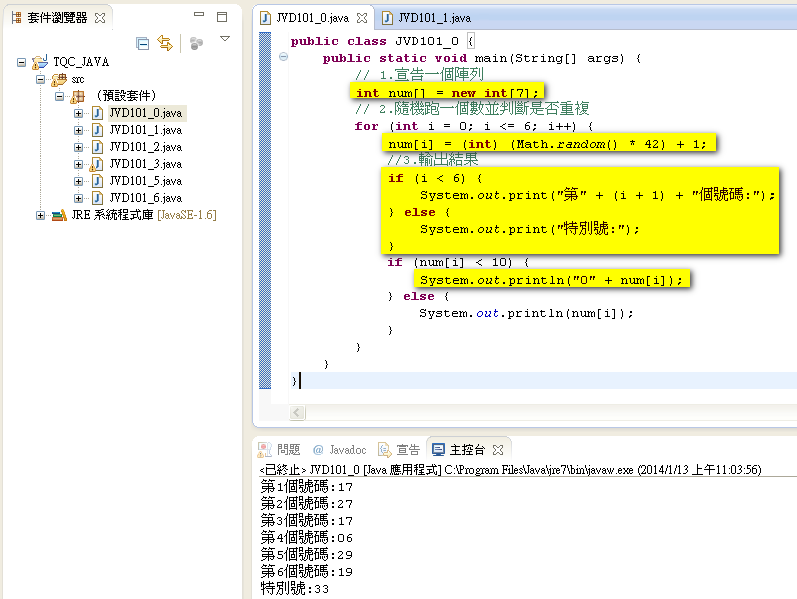Expand JVD101_1.java tree node
Screen dimensions: 797x599
78,130
